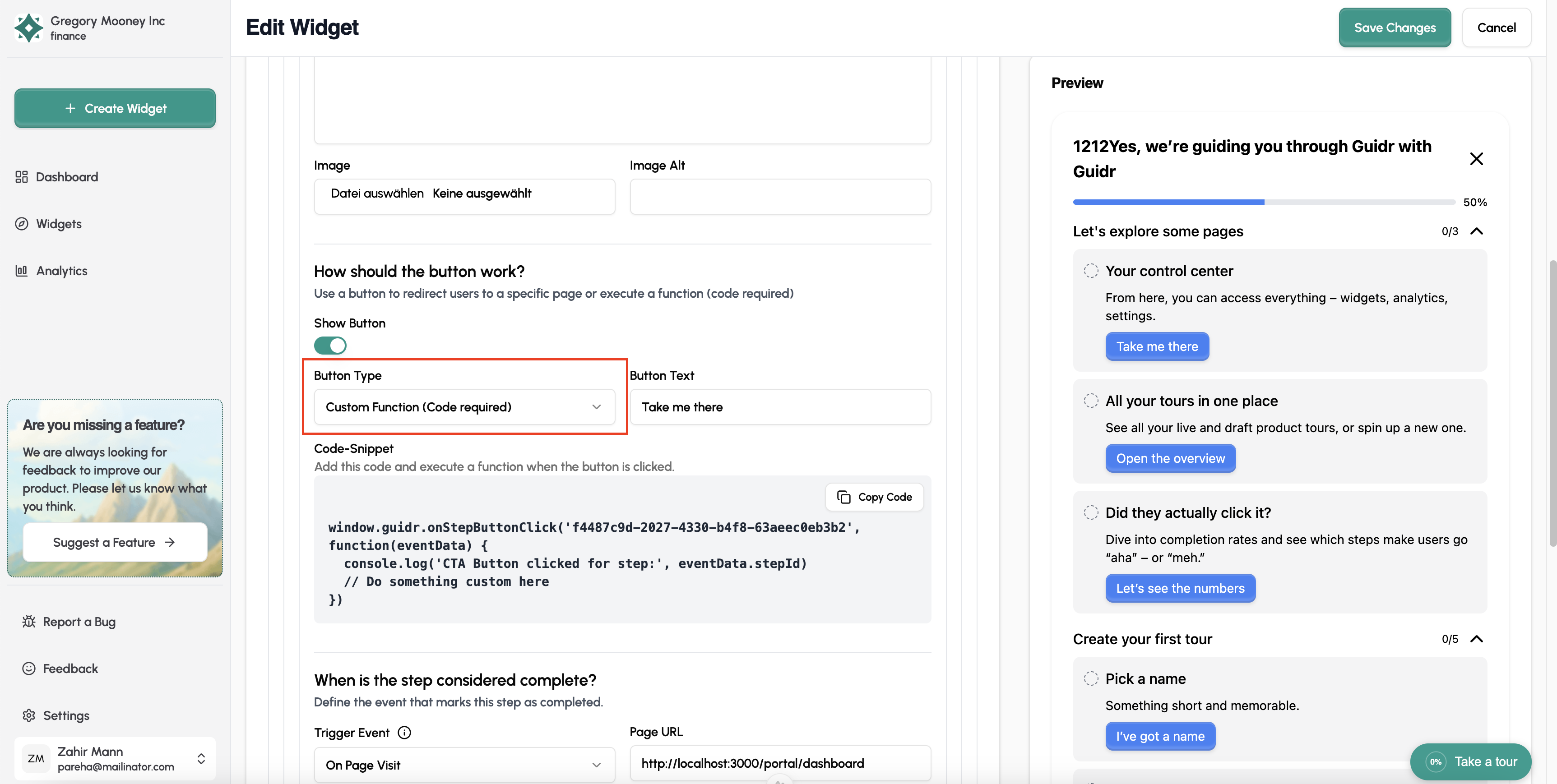This screenshot has width=1557, height=784.
Task: Click the Button Text input field
Action: point(780,406)
